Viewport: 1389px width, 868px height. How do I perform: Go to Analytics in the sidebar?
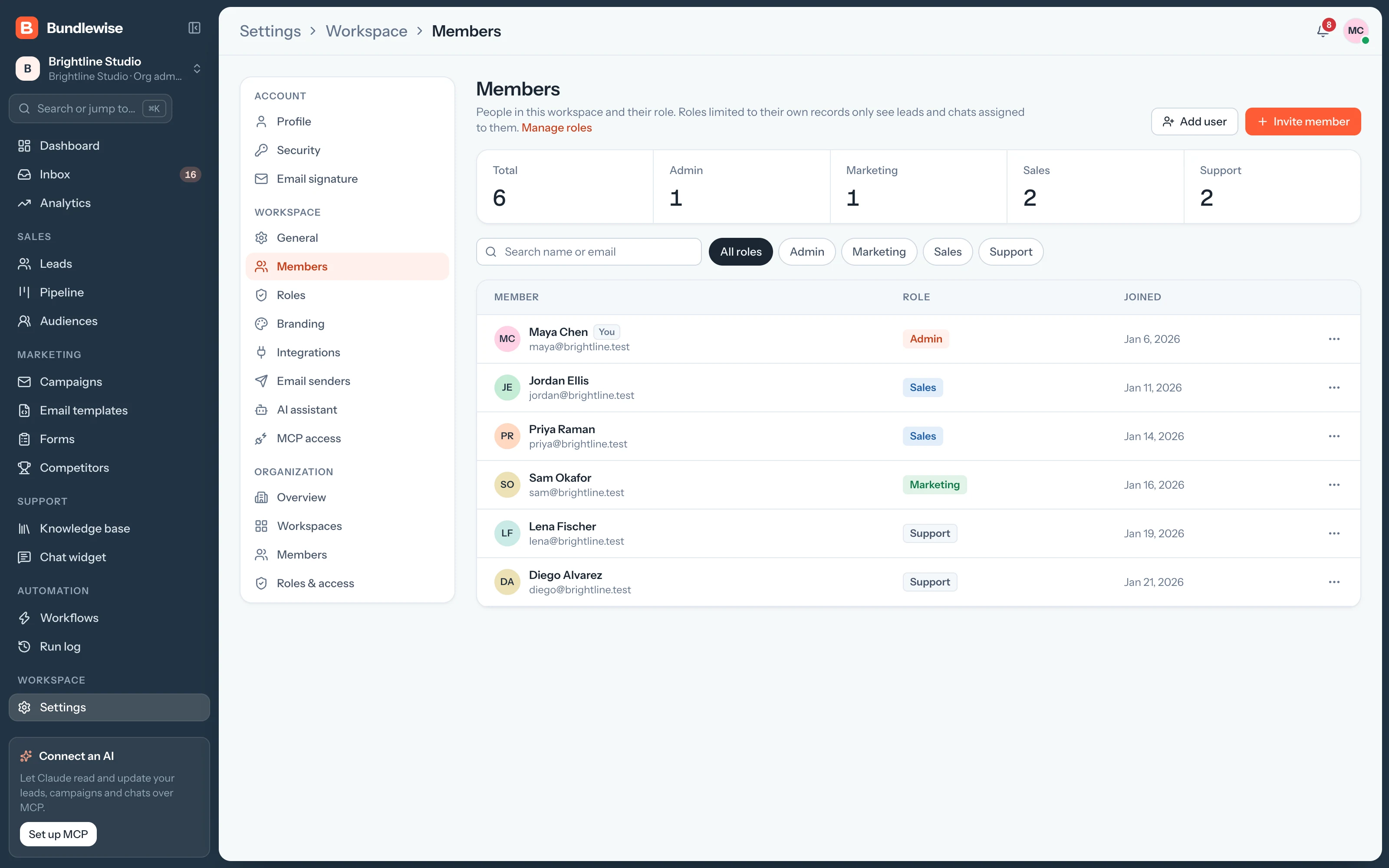click(109, 203)
